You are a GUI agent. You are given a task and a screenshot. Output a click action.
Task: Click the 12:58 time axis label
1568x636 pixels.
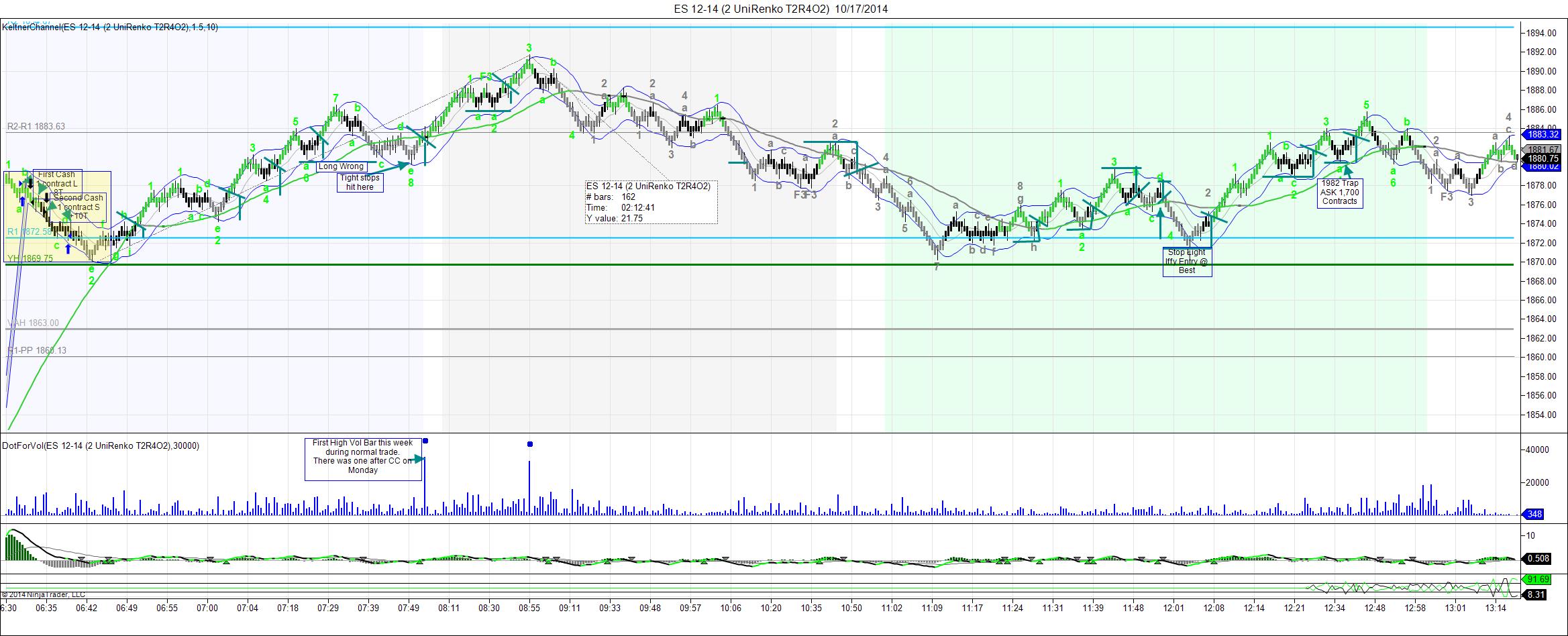tap(1415, 608)
